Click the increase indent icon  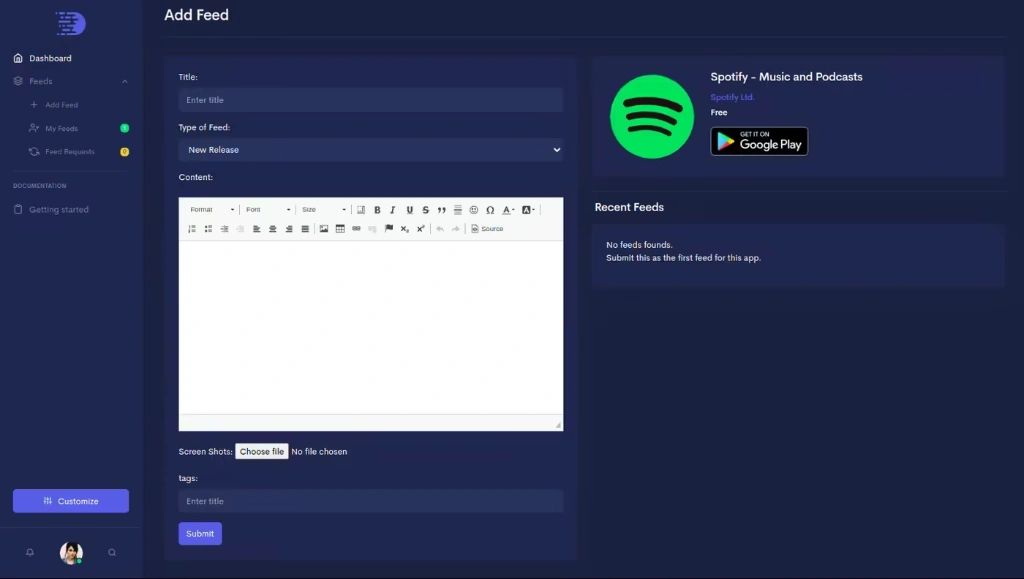[x=224, y=228]
